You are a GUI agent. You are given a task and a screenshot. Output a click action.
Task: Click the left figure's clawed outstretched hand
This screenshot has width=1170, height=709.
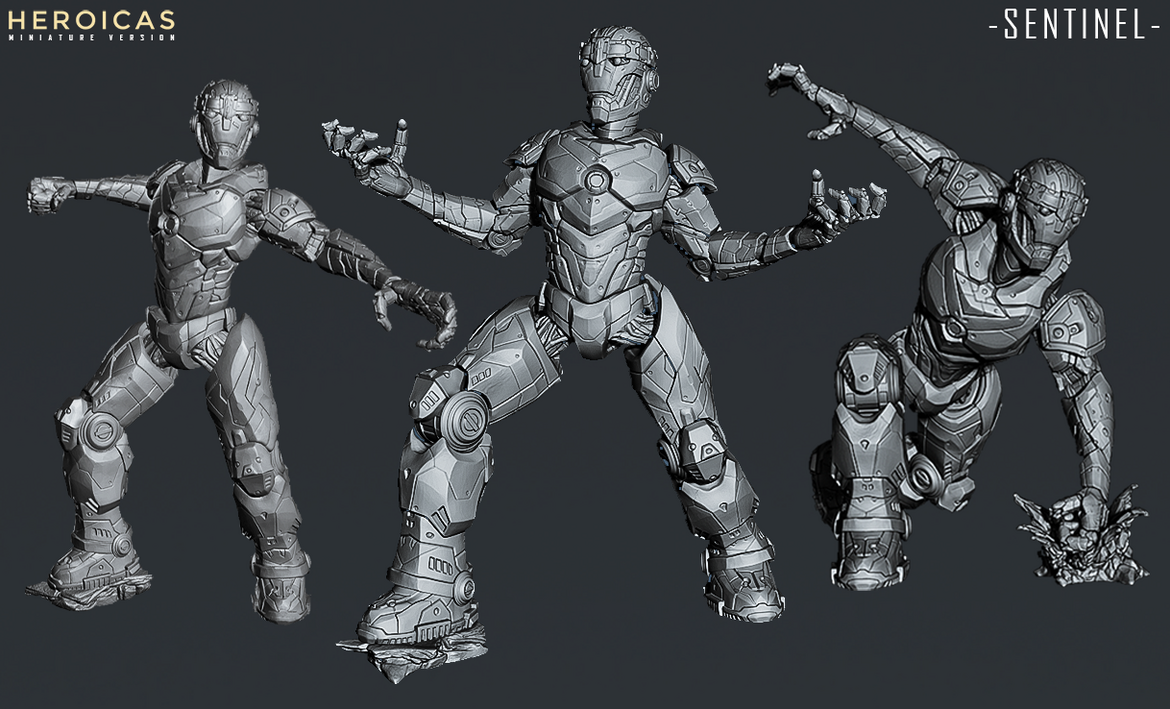click(x=422, y=312)
